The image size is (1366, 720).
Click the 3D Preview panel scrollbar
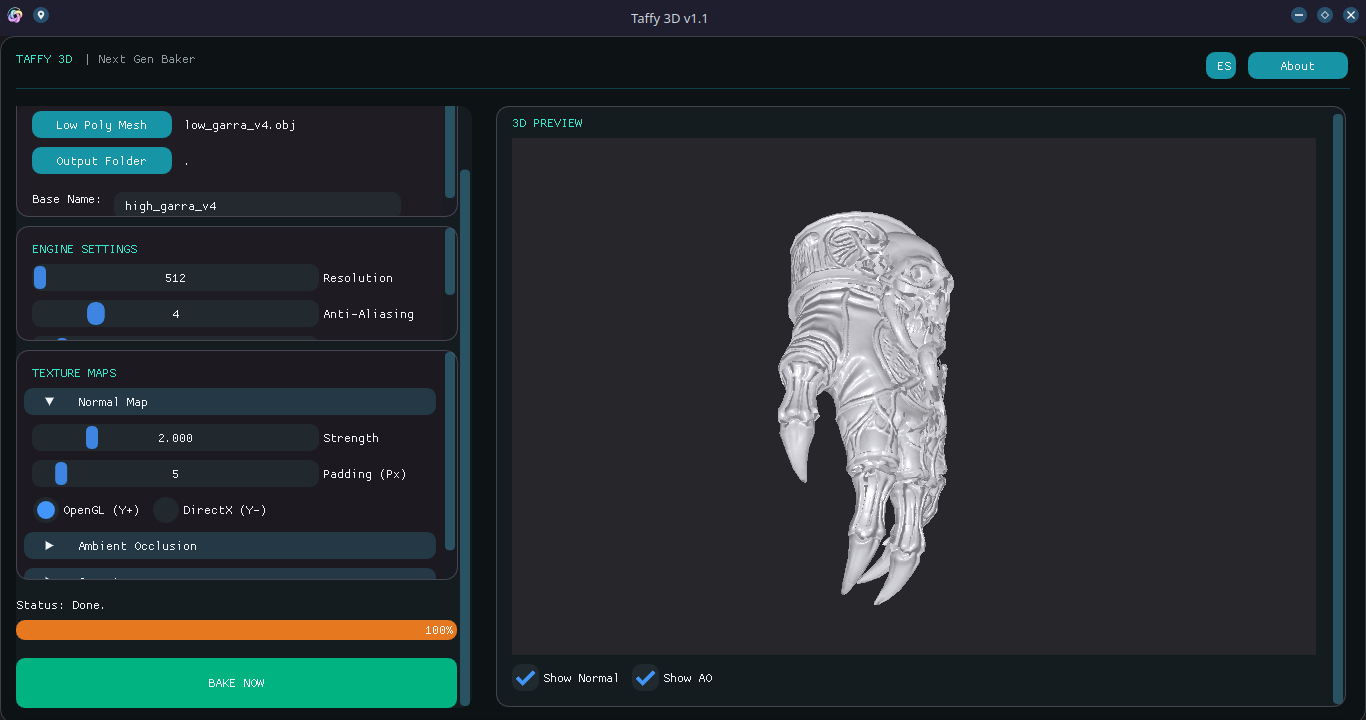click(x=1338, y=408)
